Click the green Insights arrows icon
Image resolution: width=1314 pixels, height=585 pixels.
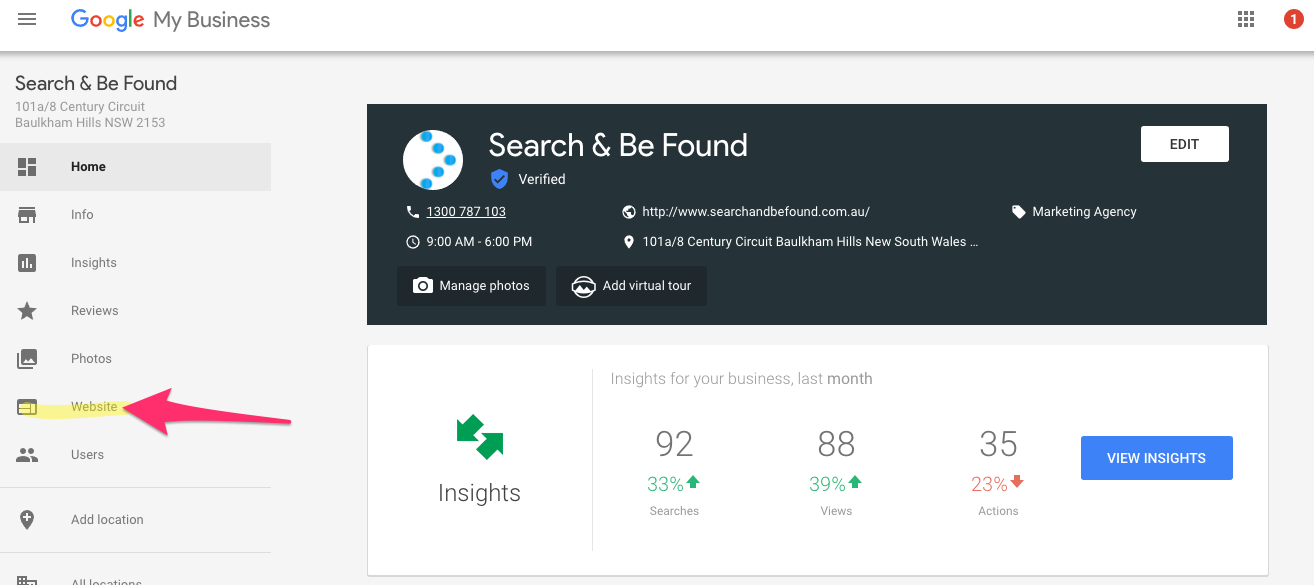(x=479, y=436)
